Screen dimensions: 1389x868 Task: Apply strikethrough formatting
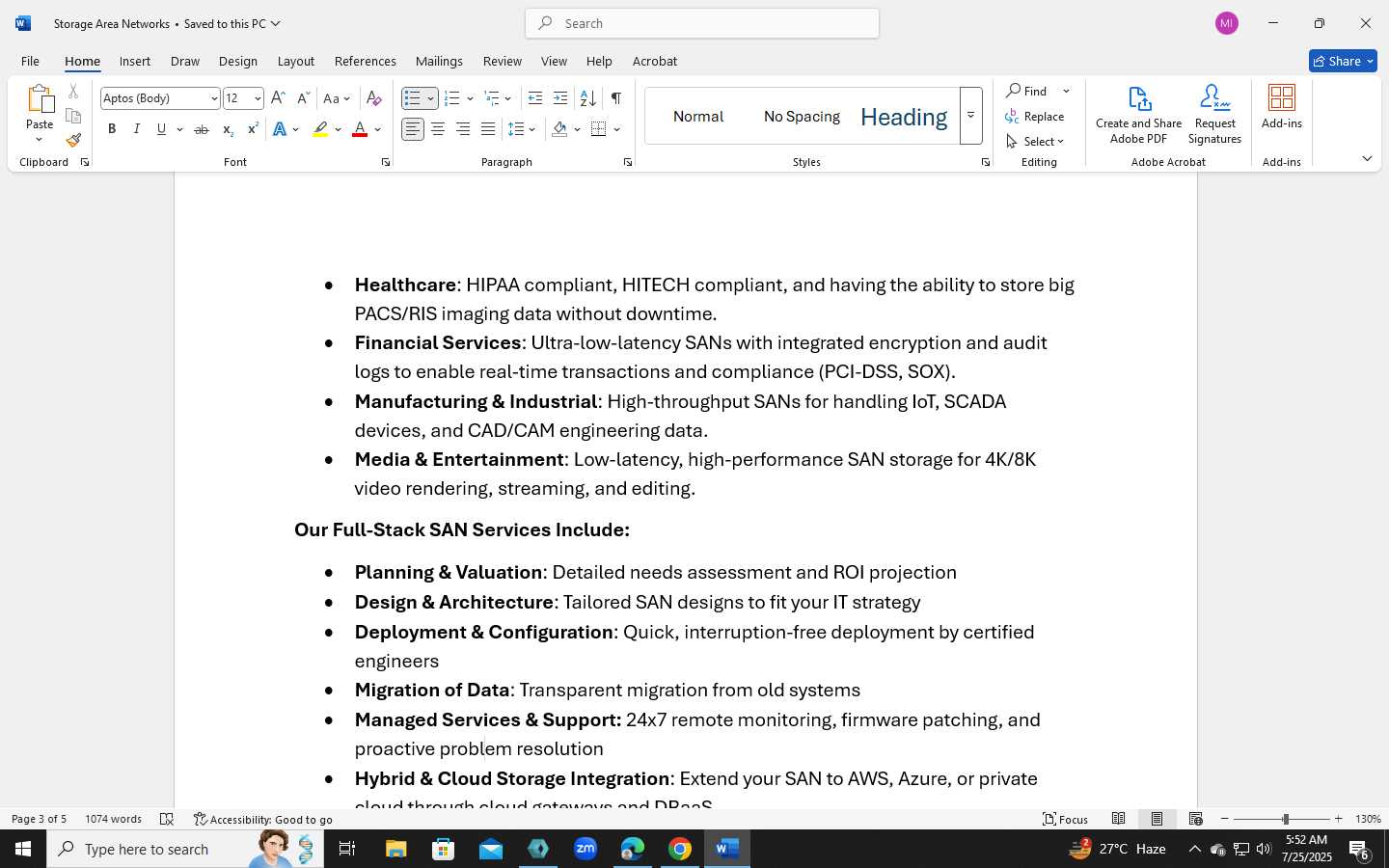click(201, 129)
